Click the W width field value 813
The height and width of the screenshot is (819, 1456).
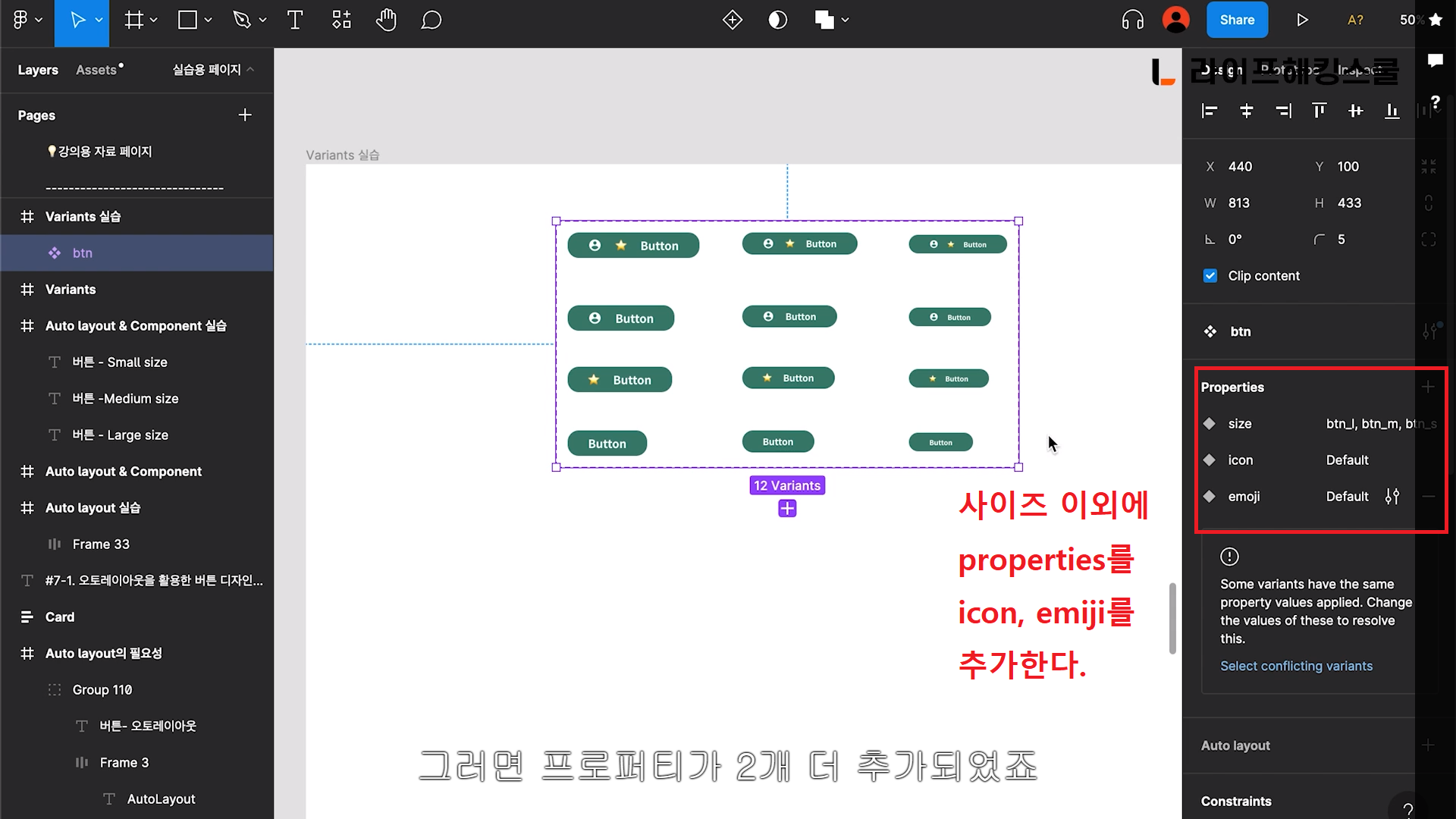(x=1239, y=203)
